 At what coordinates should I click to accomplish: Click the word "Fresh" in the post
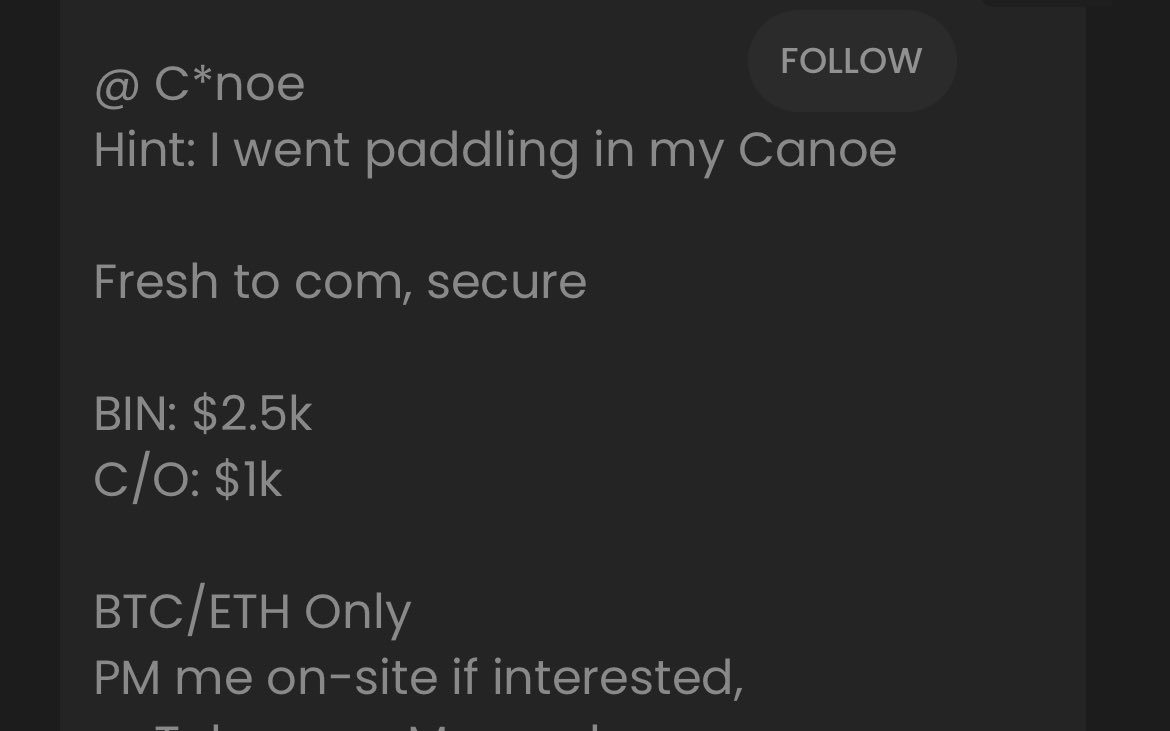tap(156, 282)
